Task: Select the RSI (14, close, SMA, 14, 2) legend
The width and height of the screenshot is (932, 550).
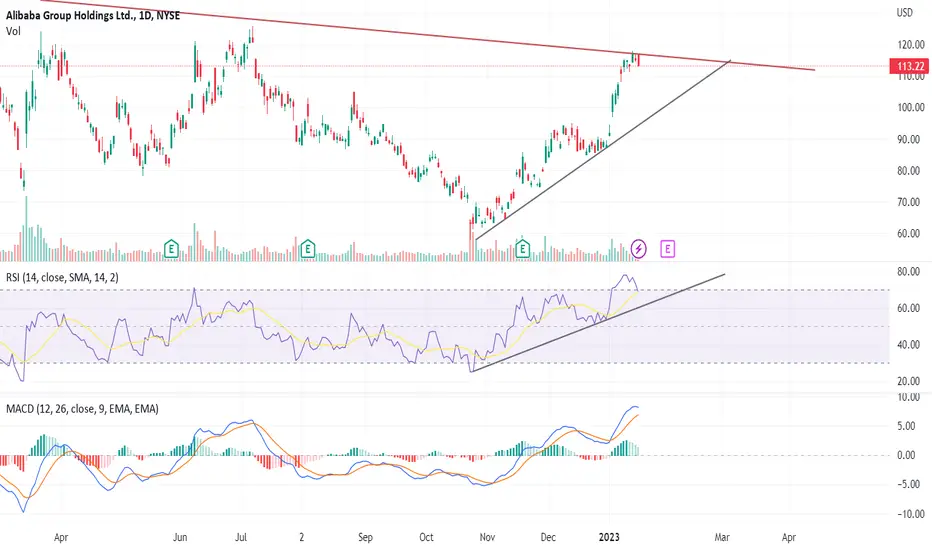Action: 62,277
